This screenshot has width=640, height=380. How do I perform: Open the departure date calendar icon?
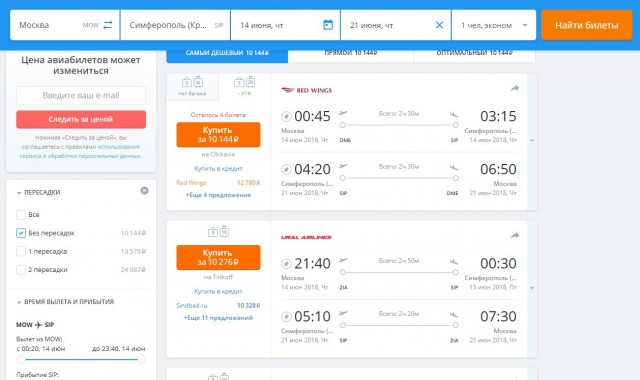328,25
